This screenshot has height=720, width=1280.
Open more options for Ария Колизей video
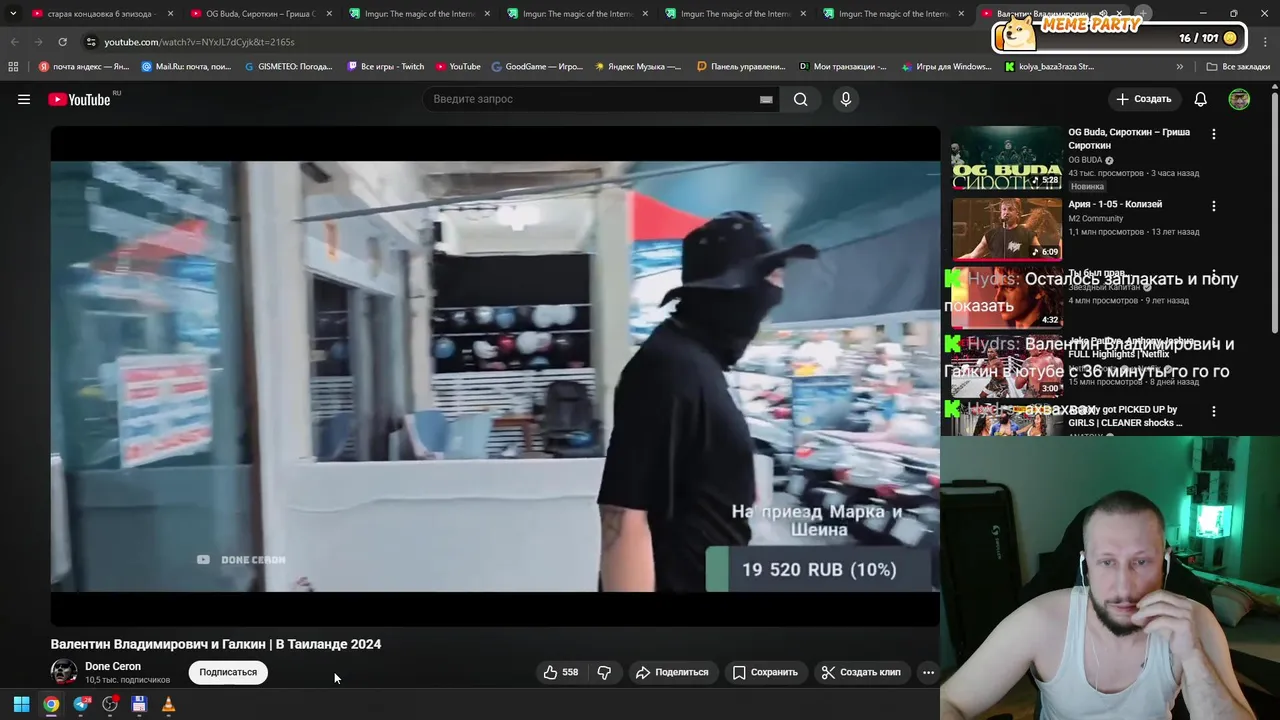point(1214,206)
